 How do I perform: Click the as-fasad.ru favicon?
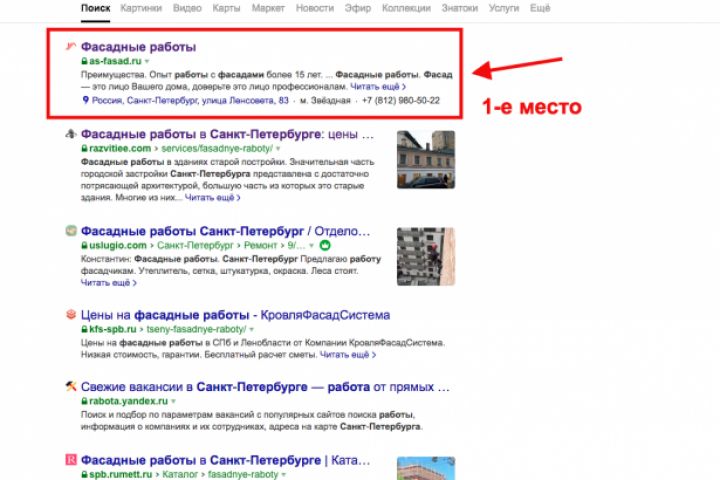[x=70, y=46]
